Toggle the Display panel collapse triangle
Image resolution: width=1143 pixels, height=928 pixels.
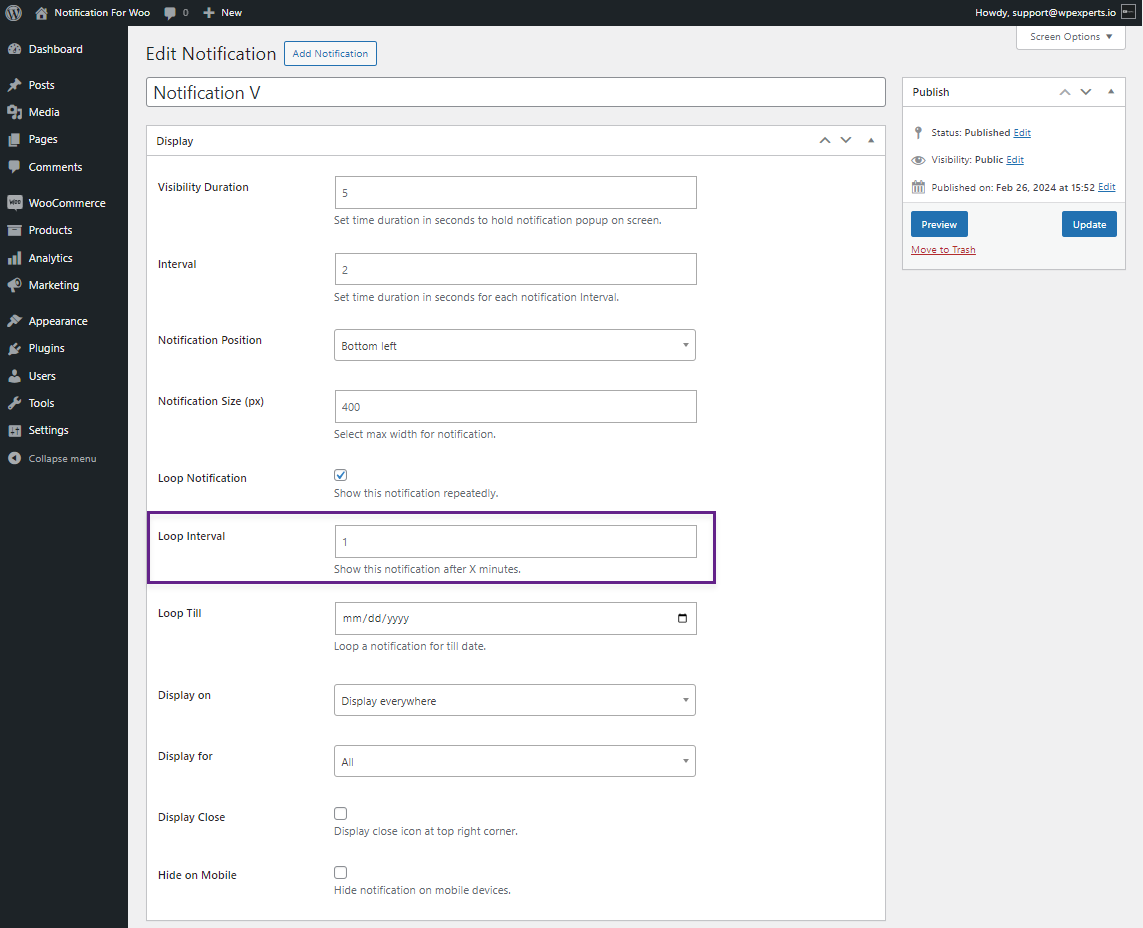871,141
